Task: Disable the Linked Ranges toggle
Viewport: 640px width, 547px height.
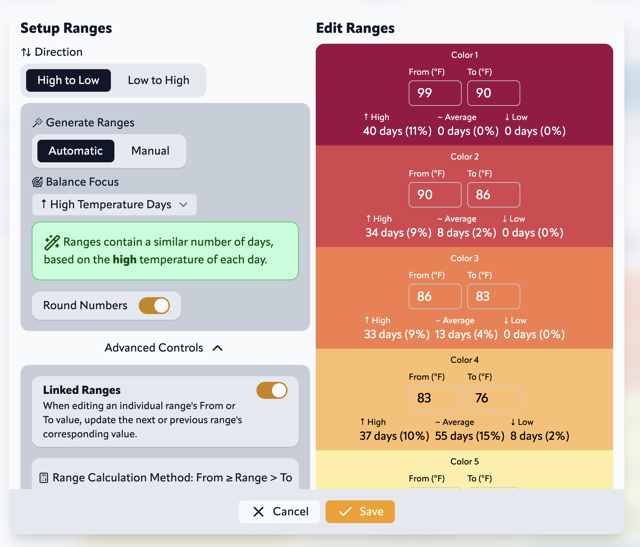Action: pos(272,390)
